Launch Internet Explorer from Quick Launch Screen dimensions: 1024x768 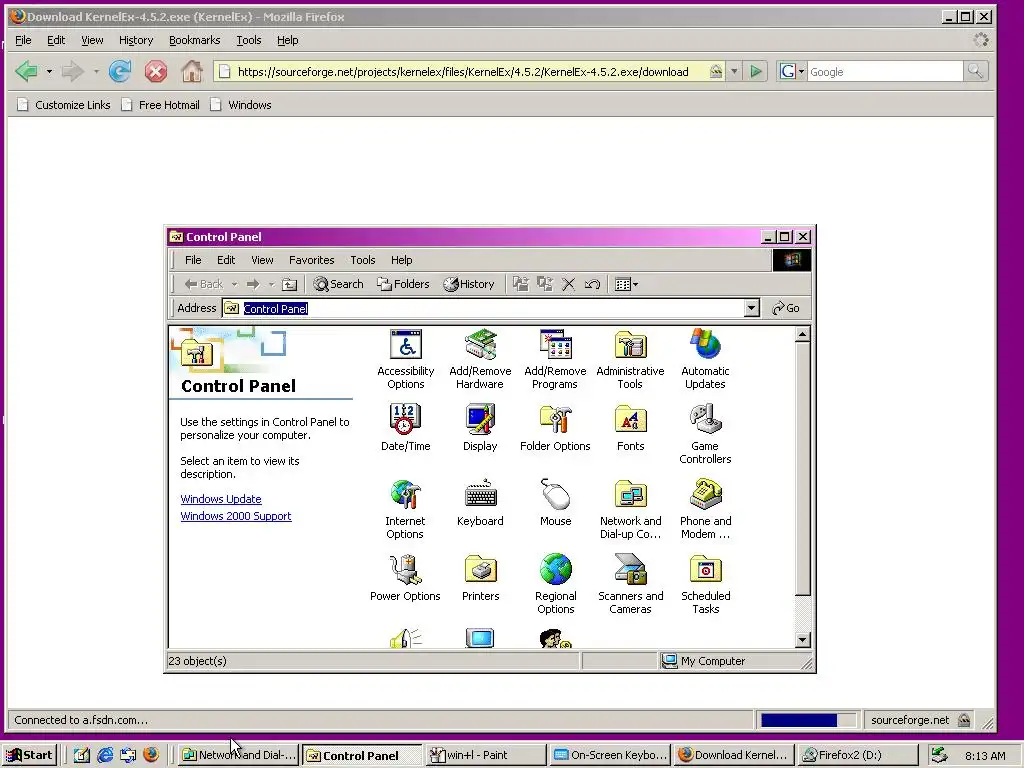[105, 755]
